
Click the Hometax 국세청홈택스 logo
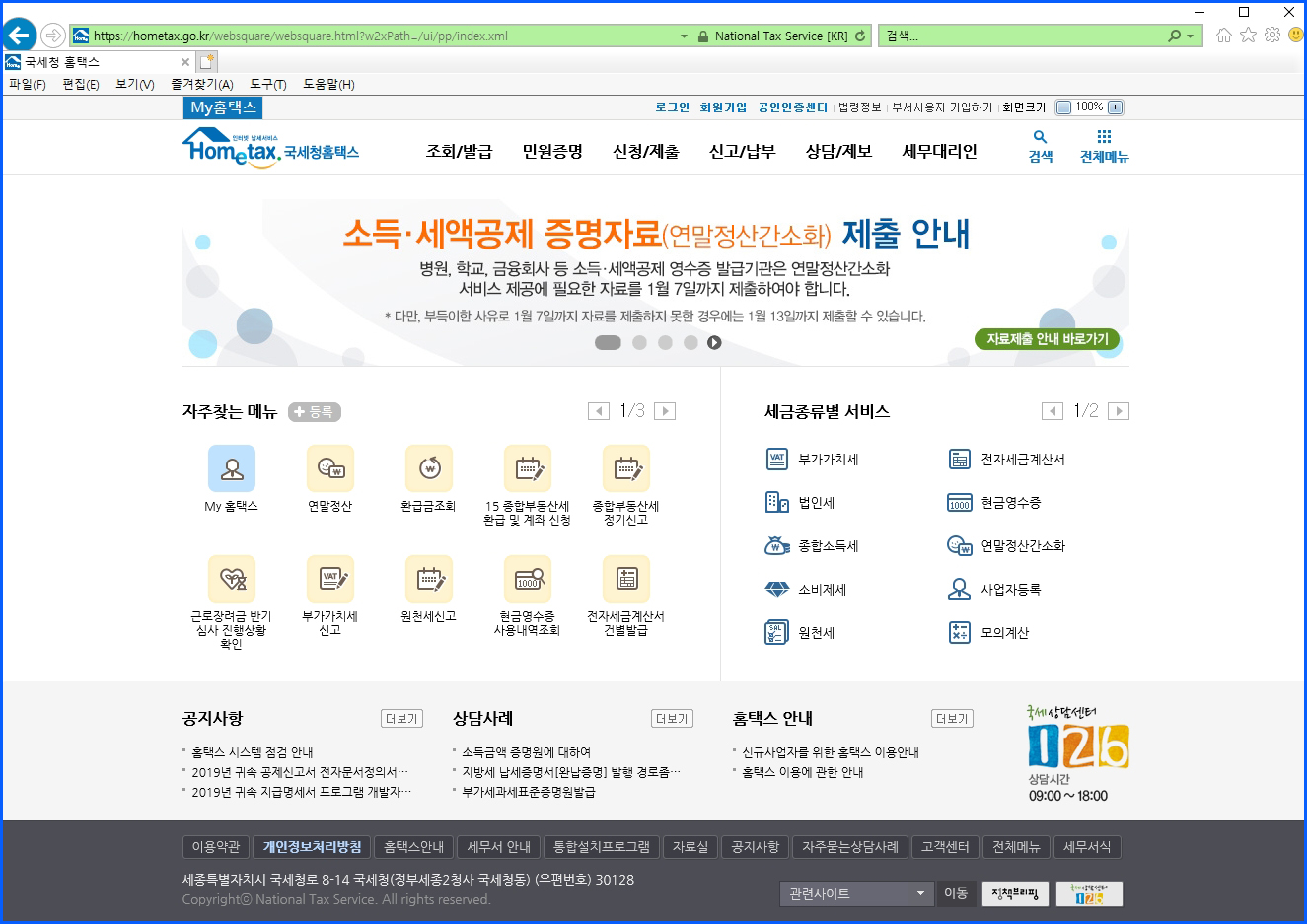point(271,149)
